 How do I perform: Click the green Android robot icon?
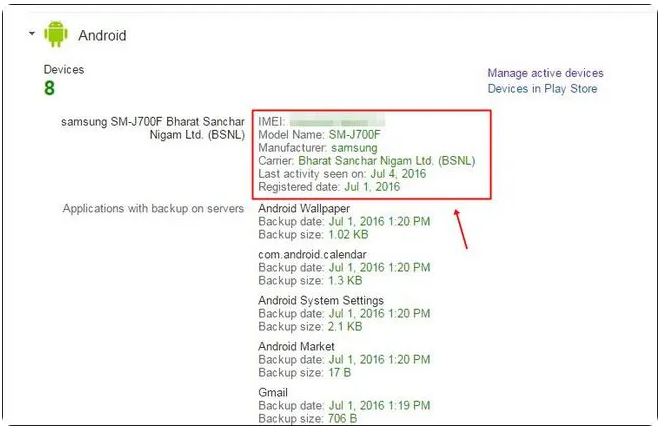pyautogui.click(x=56, y=34)
